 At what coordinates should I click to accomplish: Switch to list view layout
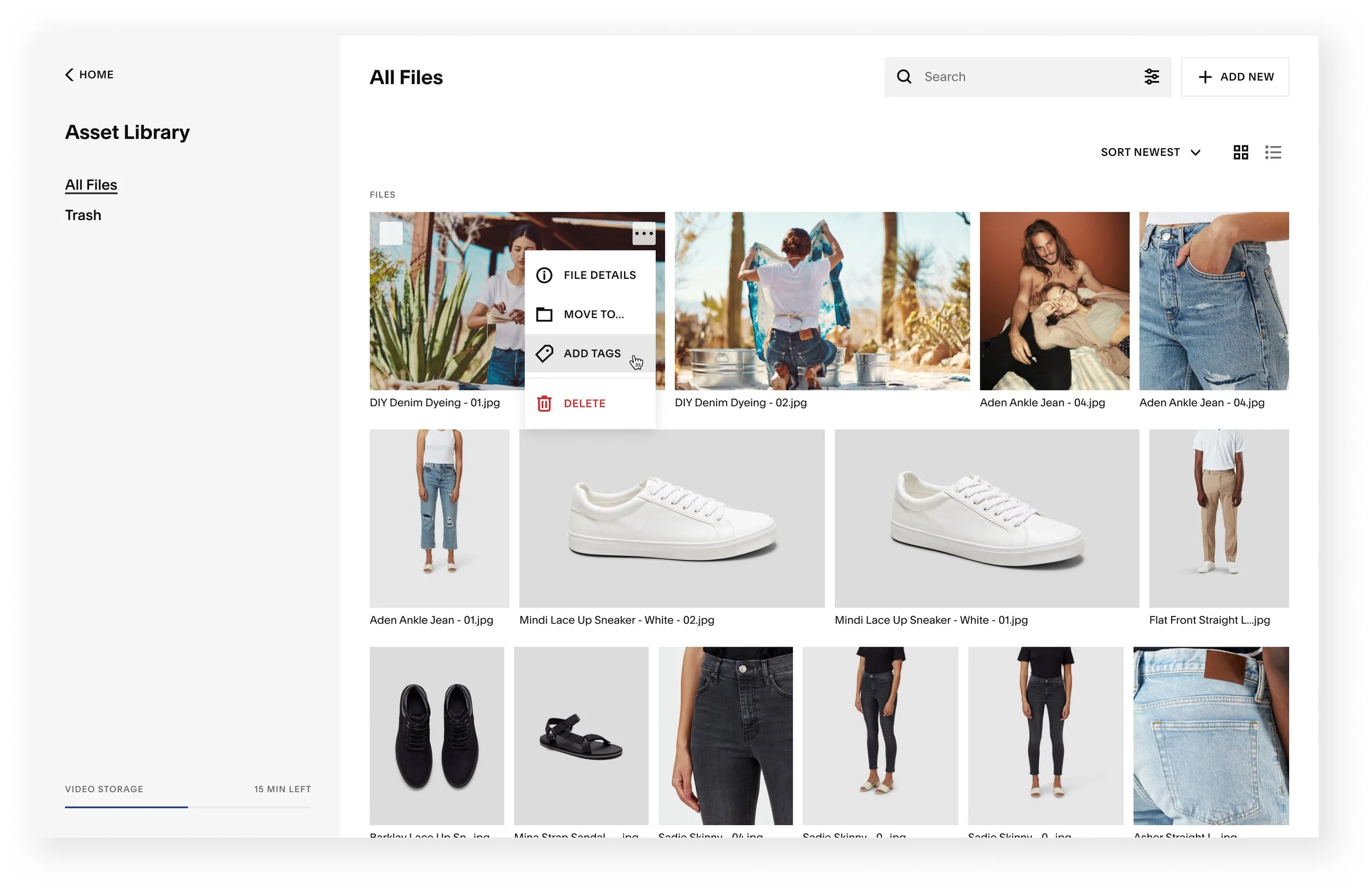coord(1273,152)
